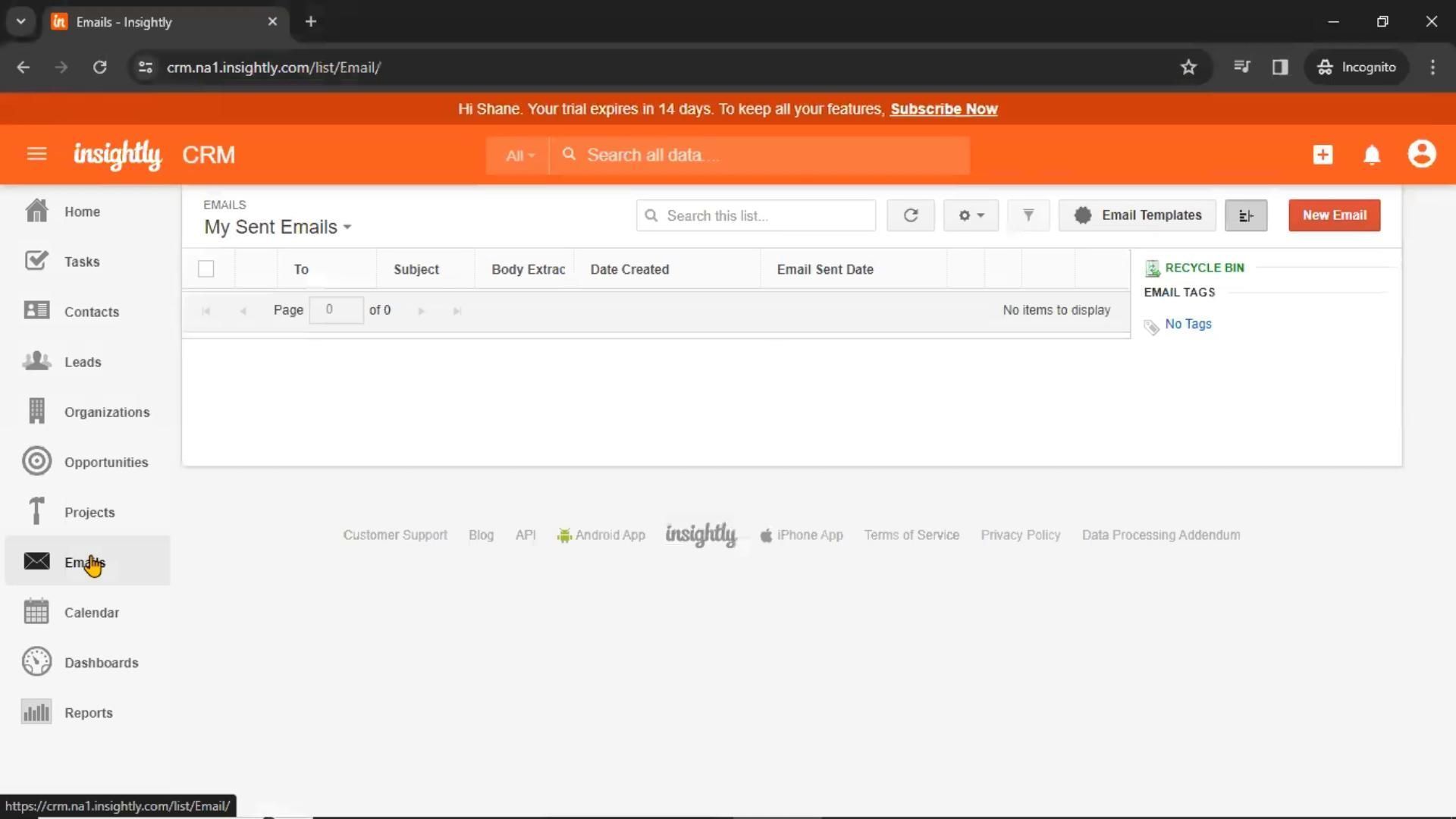This screenshot has height=819, width=1456.
Task: Click the New Email button
Action: click(1334, 215)
